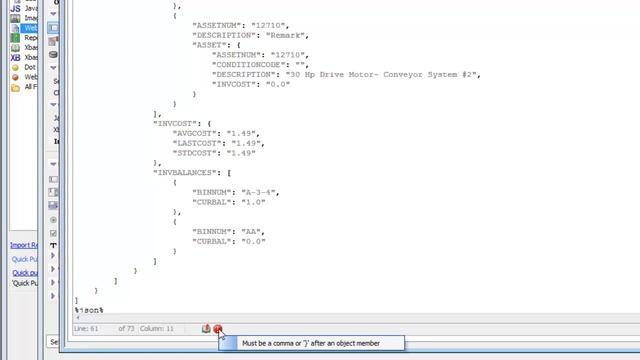640x360 pixels.
Task: Expand the last arrow below T icon
Action: [53, 296]
